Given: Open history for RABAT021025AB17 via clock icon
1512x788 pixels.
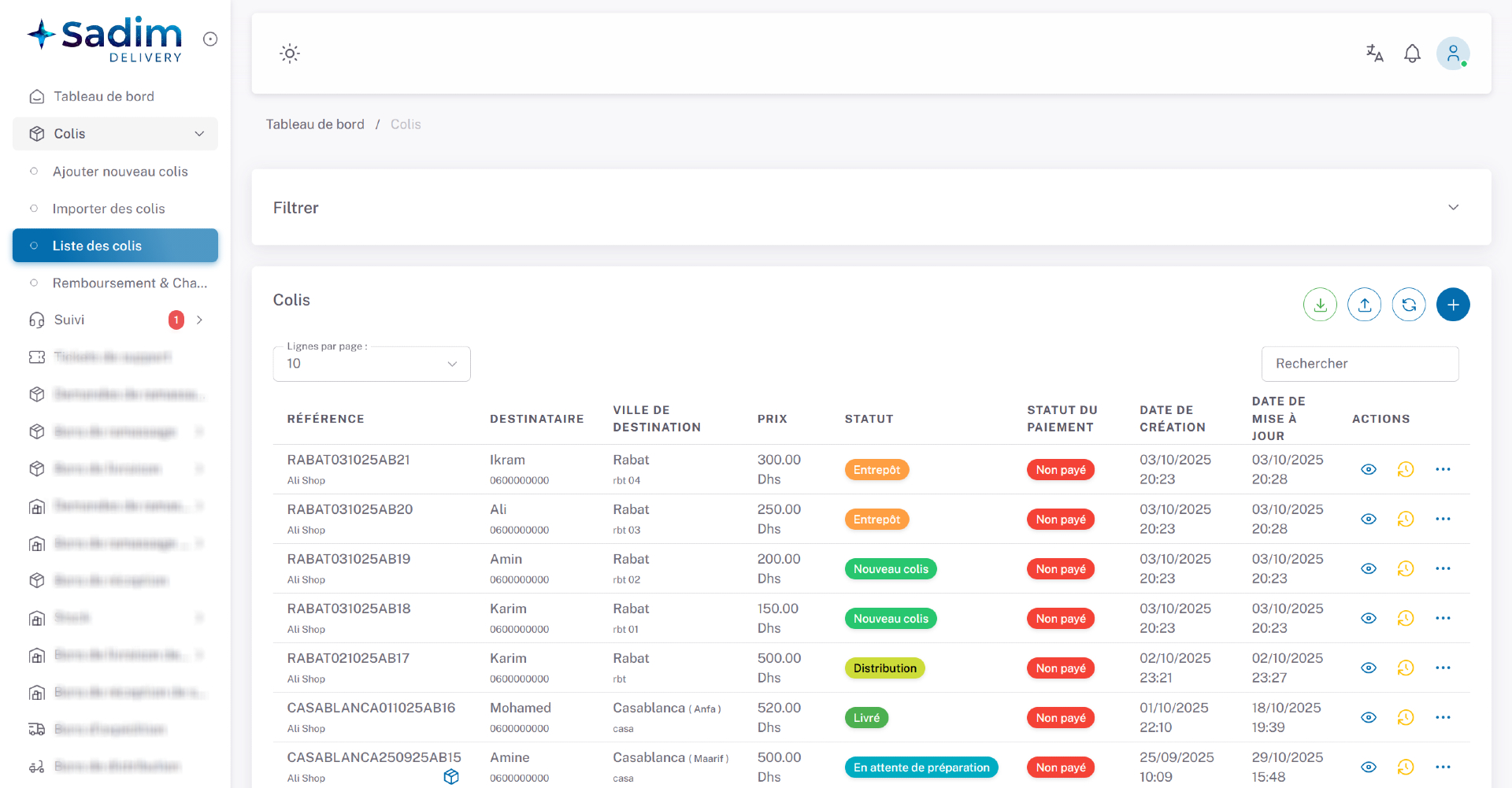Looking at the screenshot, I should coord(1406,668).
